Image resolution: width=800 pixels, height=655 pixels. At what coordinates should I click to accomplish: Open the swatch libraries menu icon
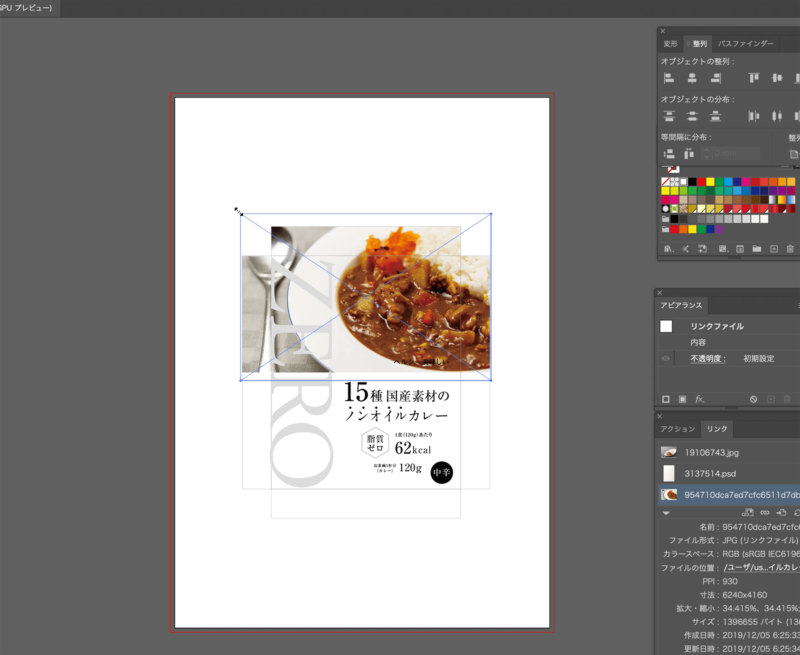(668, 248)
